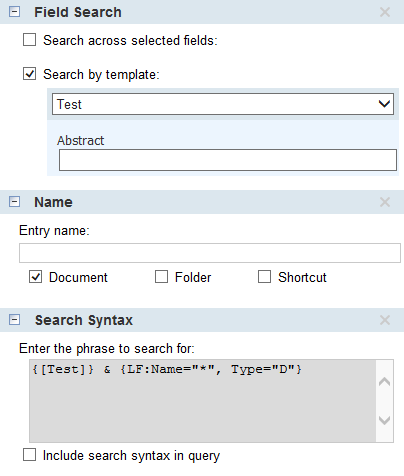Click the Field Search header title

[x=78, y=12]
